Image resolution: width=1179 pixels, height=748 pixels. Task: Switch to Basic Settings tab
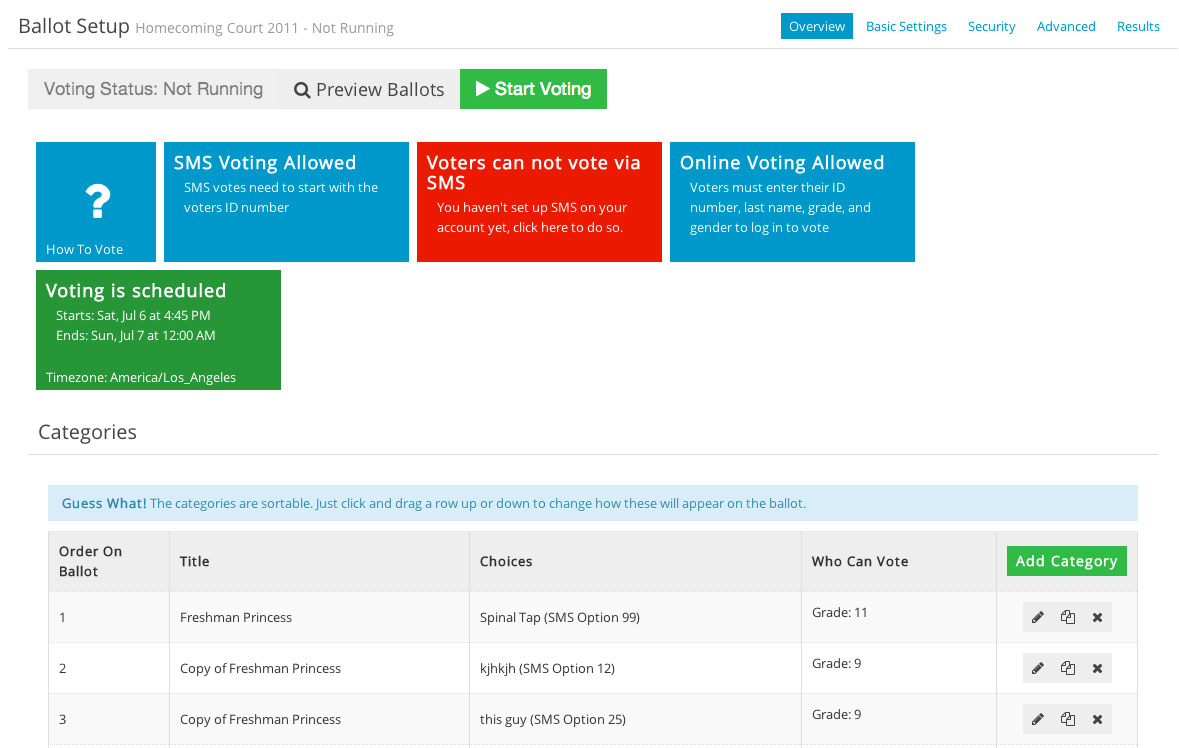click(906, 26)
